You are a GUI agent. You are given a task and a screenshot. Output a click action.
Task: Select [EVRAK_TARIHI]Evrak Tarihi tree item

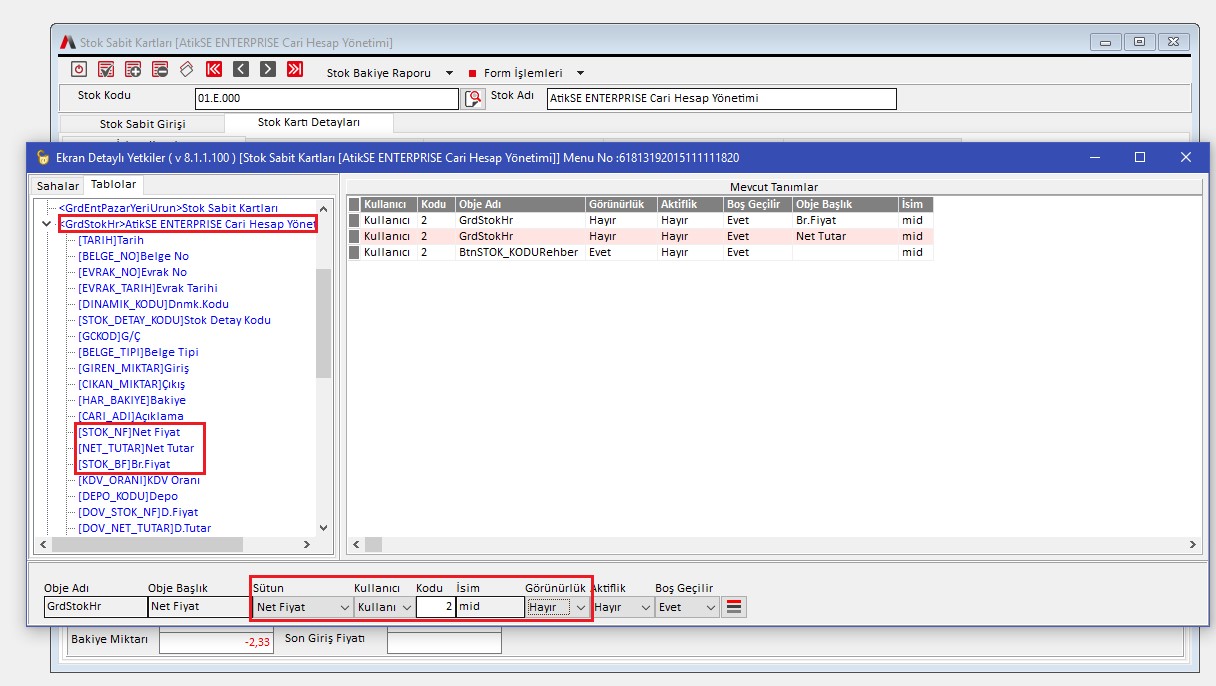tap(147, 288)
